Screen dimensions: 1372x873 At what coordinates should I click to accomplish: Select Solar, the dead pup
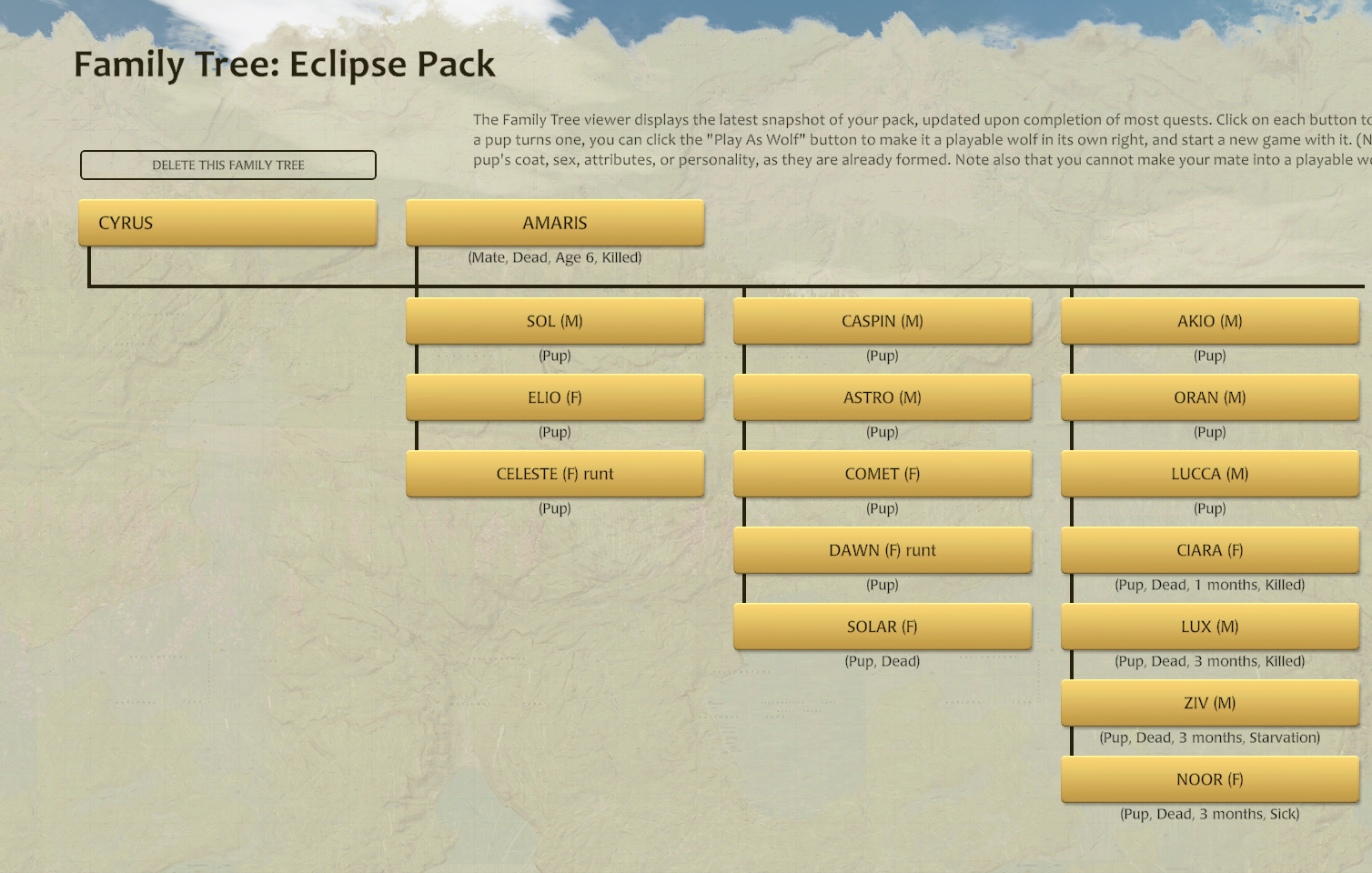[x=882, y=626]
